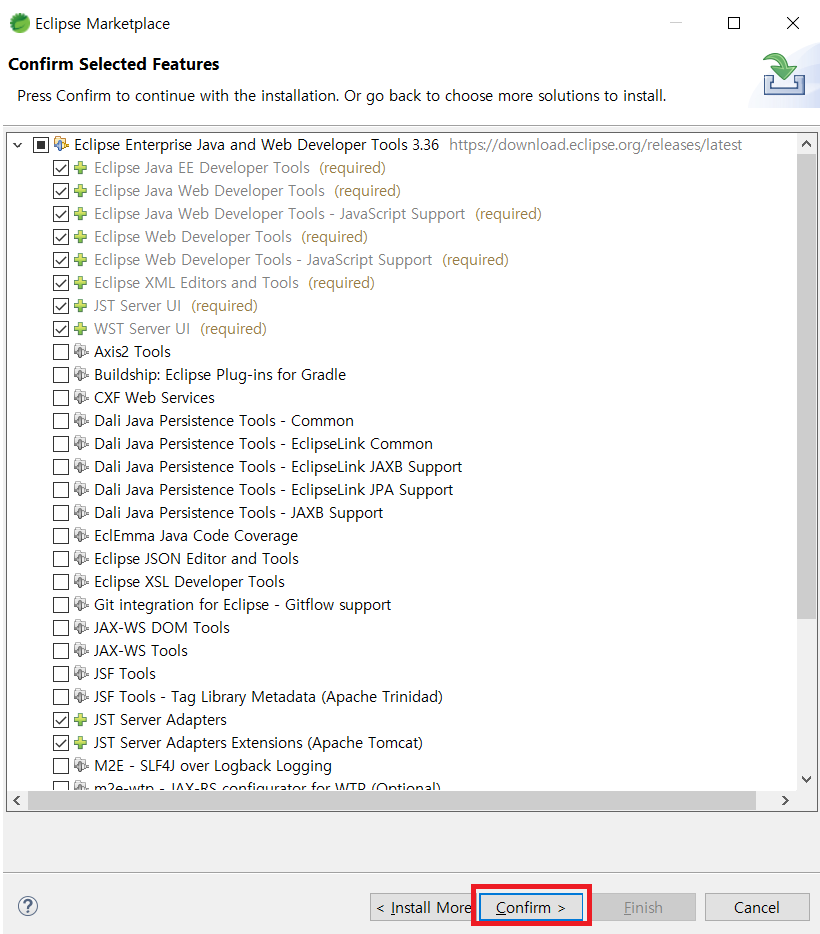The width and height of the screenshot is (820, 934).
Task: Select Eclipse Web Developer Tools - JavaScript Support row
Action: [301, 260]
